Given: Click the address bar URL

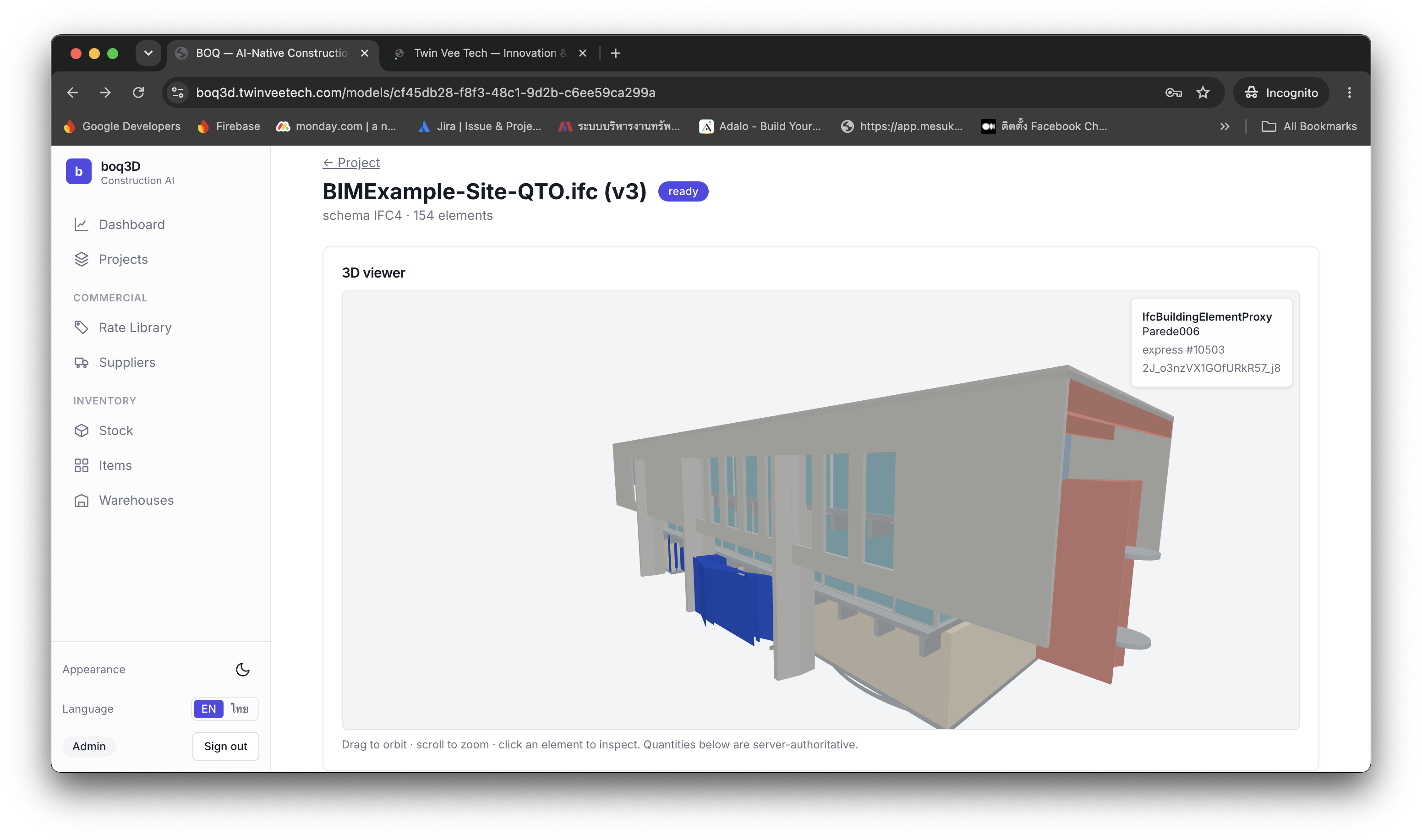Looking at the screenshot, I should 426,92.
